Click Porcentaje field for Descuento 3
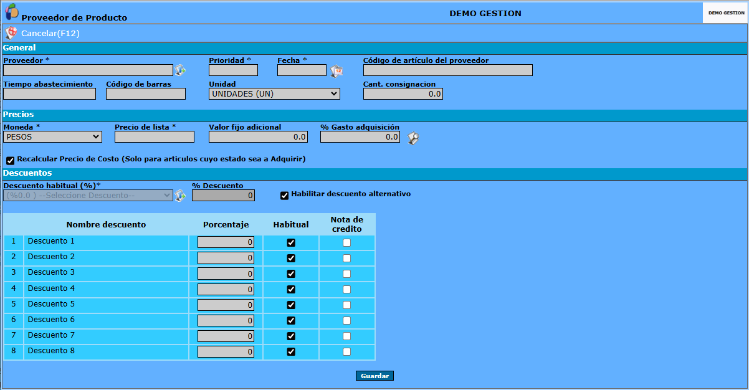The height and width of the screenshot is (390, 749). coord(225,273)
